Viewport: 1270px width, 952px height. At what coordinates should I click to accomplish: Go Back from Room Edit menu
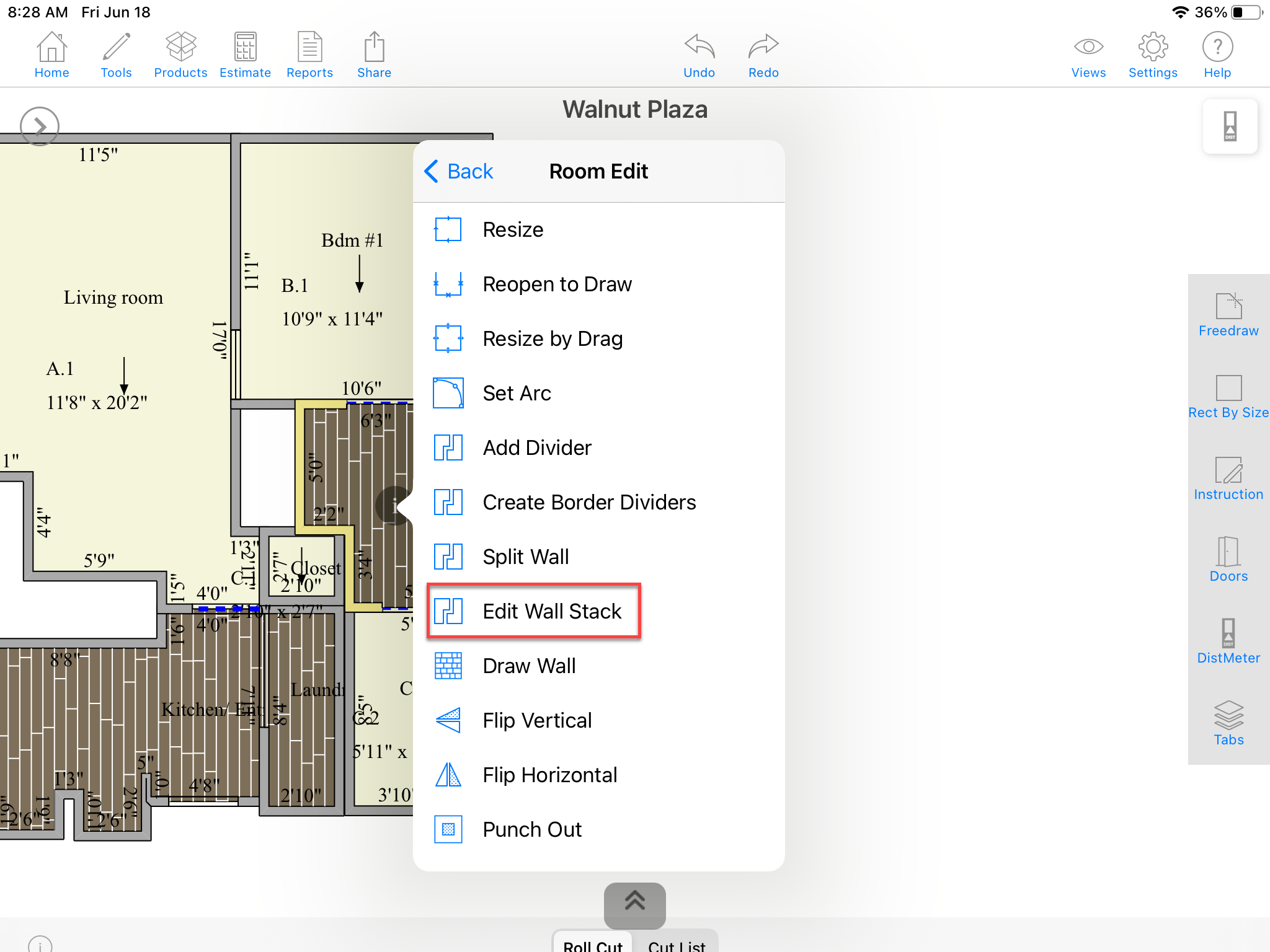coord(459,172)
